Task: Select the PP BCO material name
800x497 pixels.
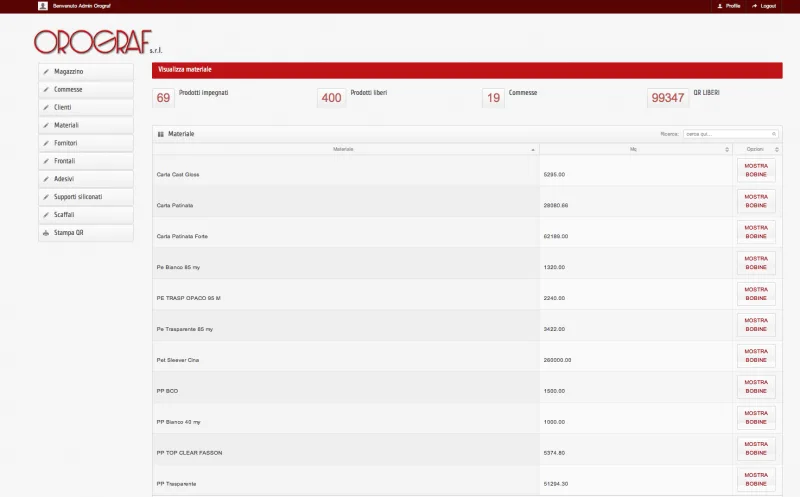Action: coord(167,391)
